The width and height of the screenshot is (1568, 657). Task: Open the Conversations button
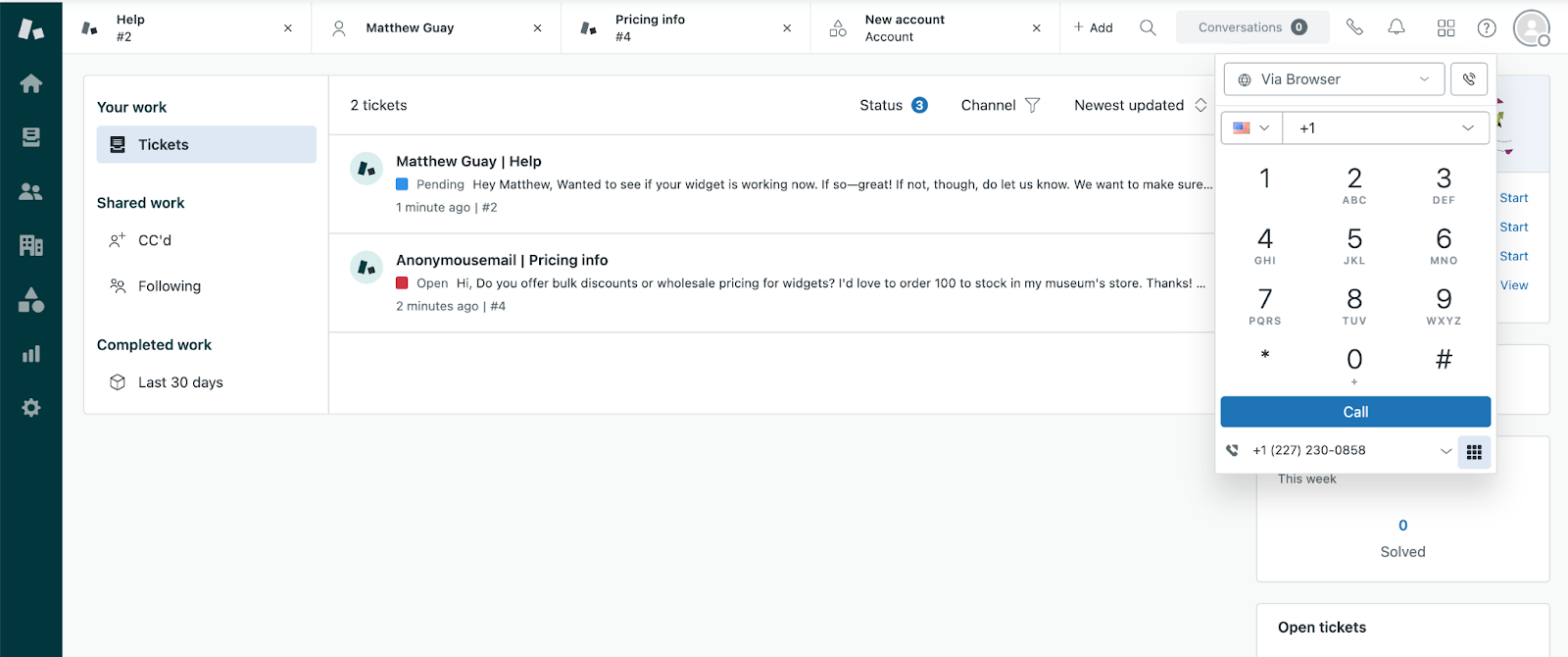coord(1252,27)
